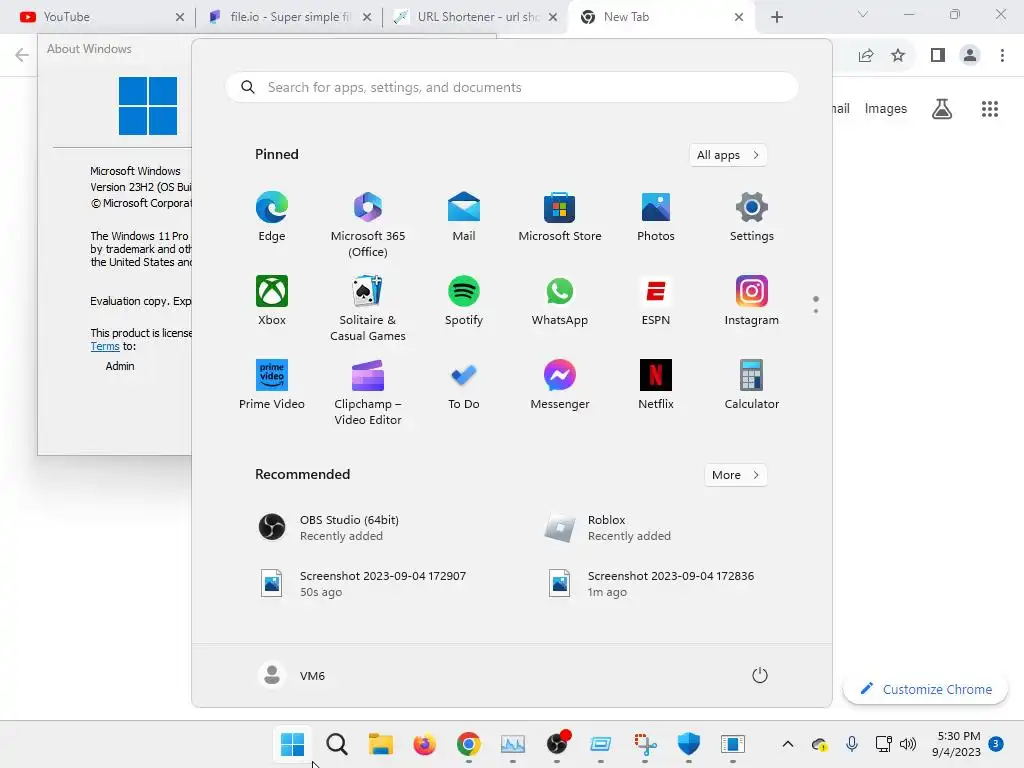The width and height of the screenshot is (1024, 768).
Task: Close the YouTube tab
Action: 180,17
